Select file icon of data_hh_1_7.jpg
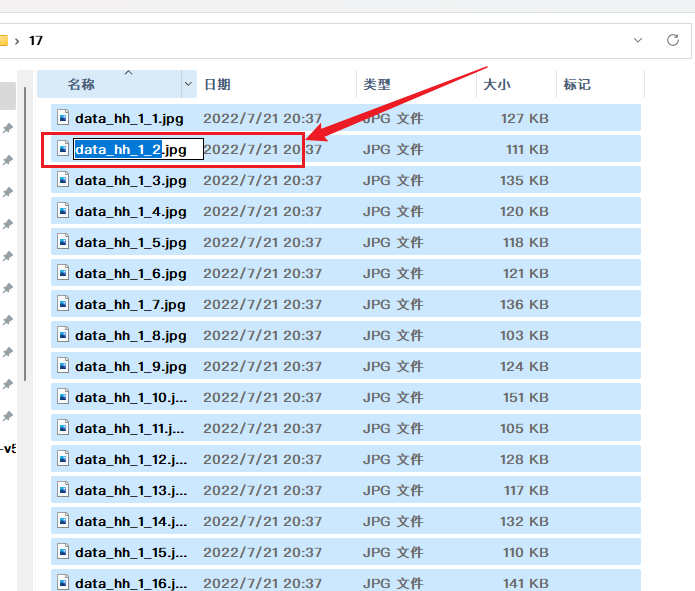695x591 pixels. click(63, 304)
